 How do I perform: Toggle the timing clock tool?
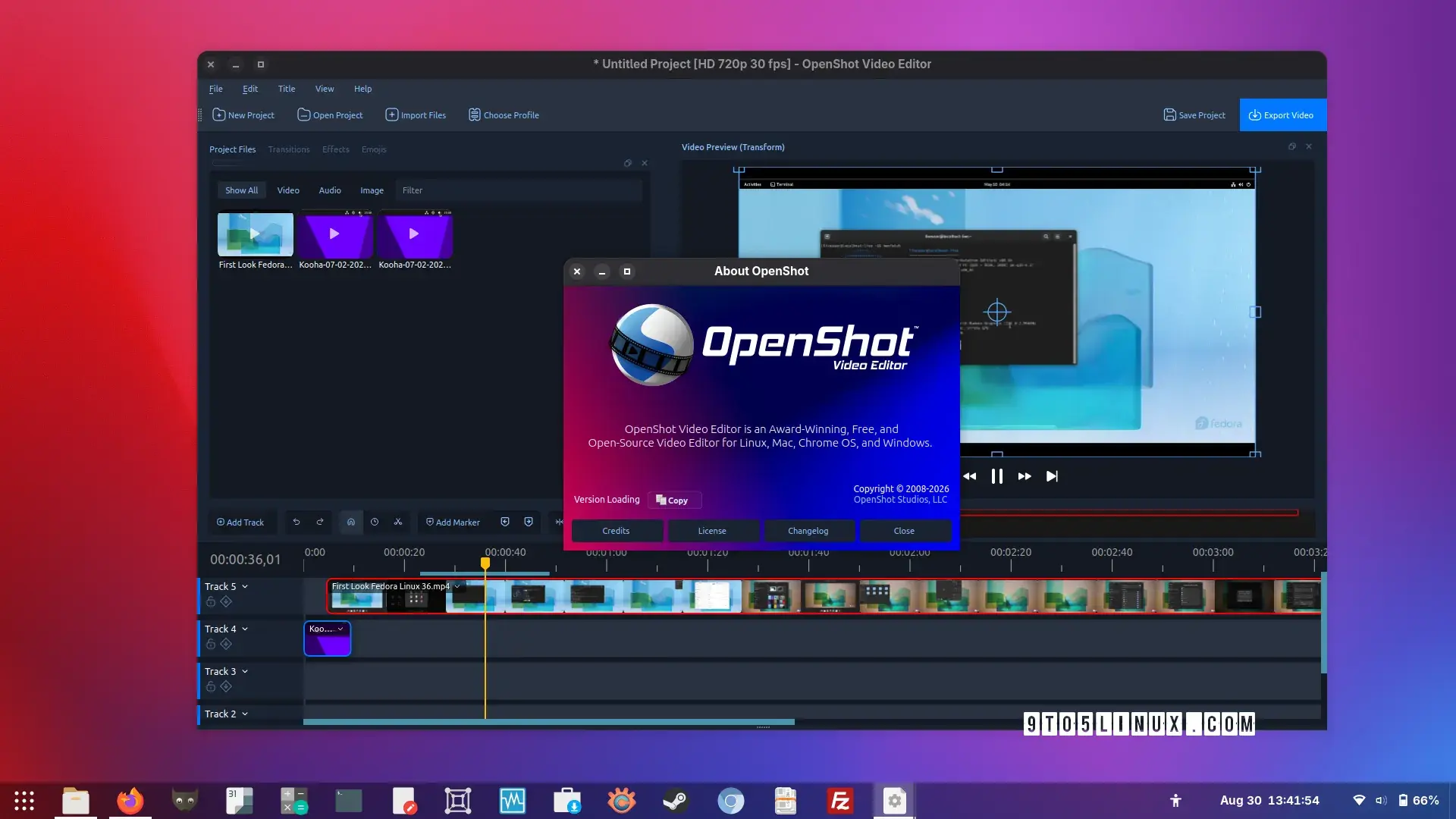(x=375, y=522)
